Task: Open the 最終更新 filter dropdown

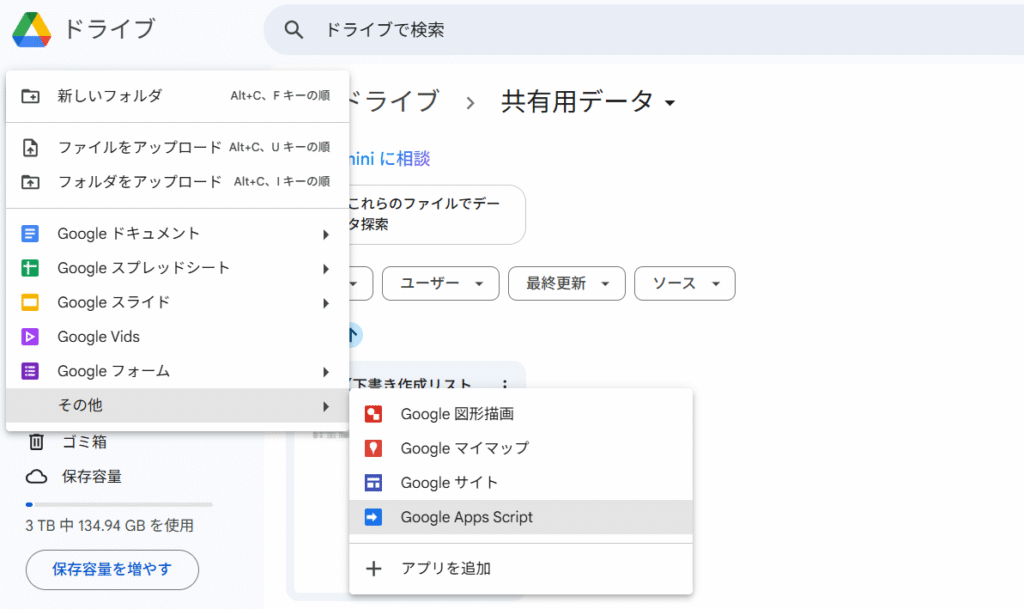Action: pyautogui.click(x=566, y=284)
